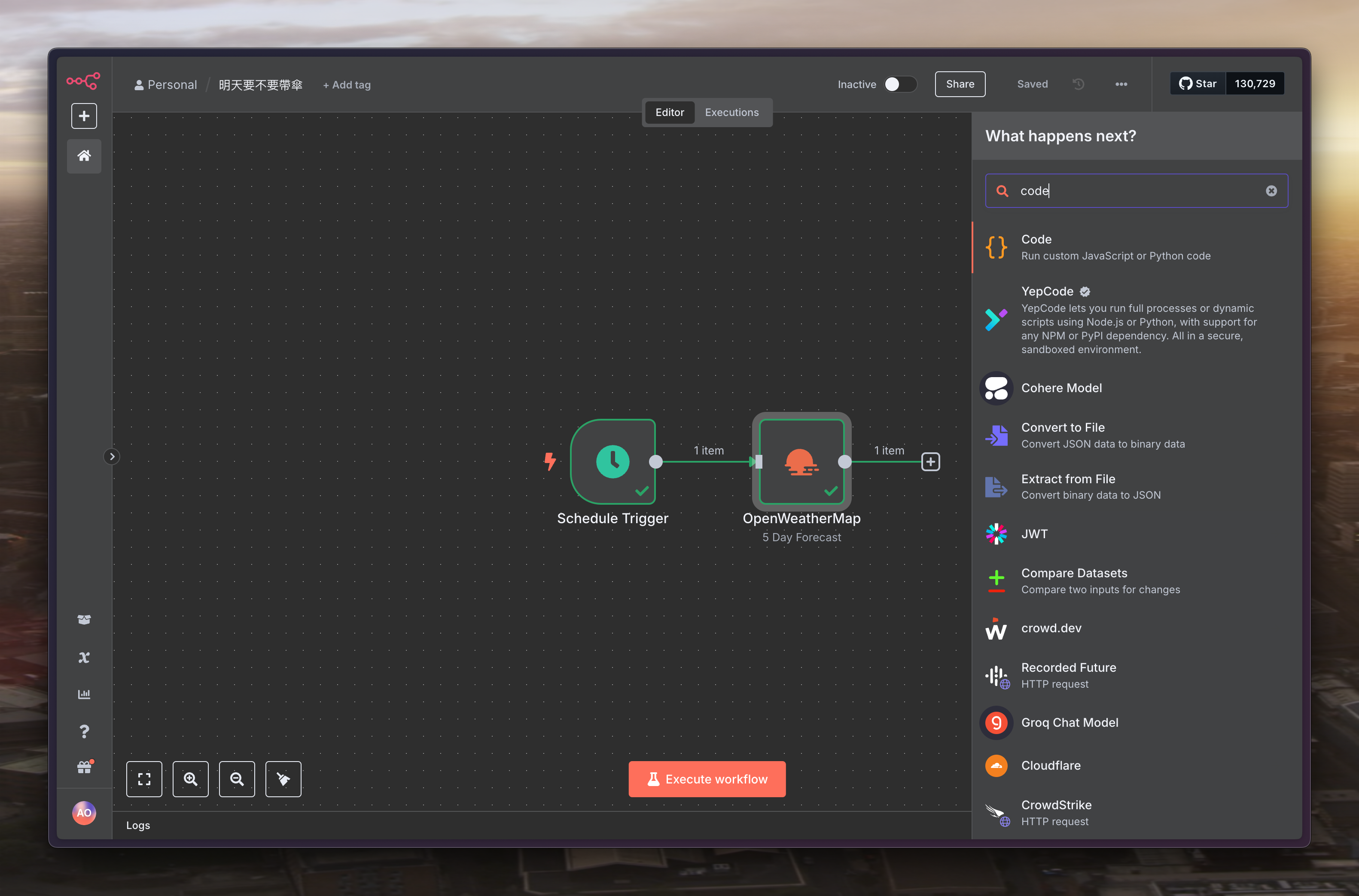Viewport: 1359px width, 896px height.
Task: Click the n8n logo icon
Action: [x=83, y=81]
